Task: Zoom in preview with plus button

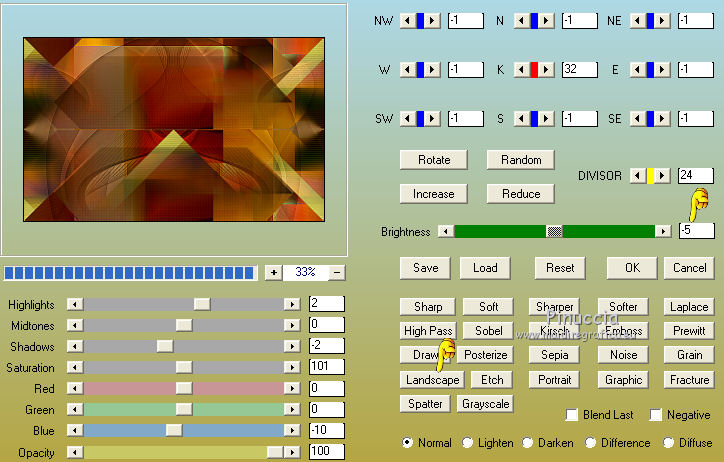Action: point(273,273)
